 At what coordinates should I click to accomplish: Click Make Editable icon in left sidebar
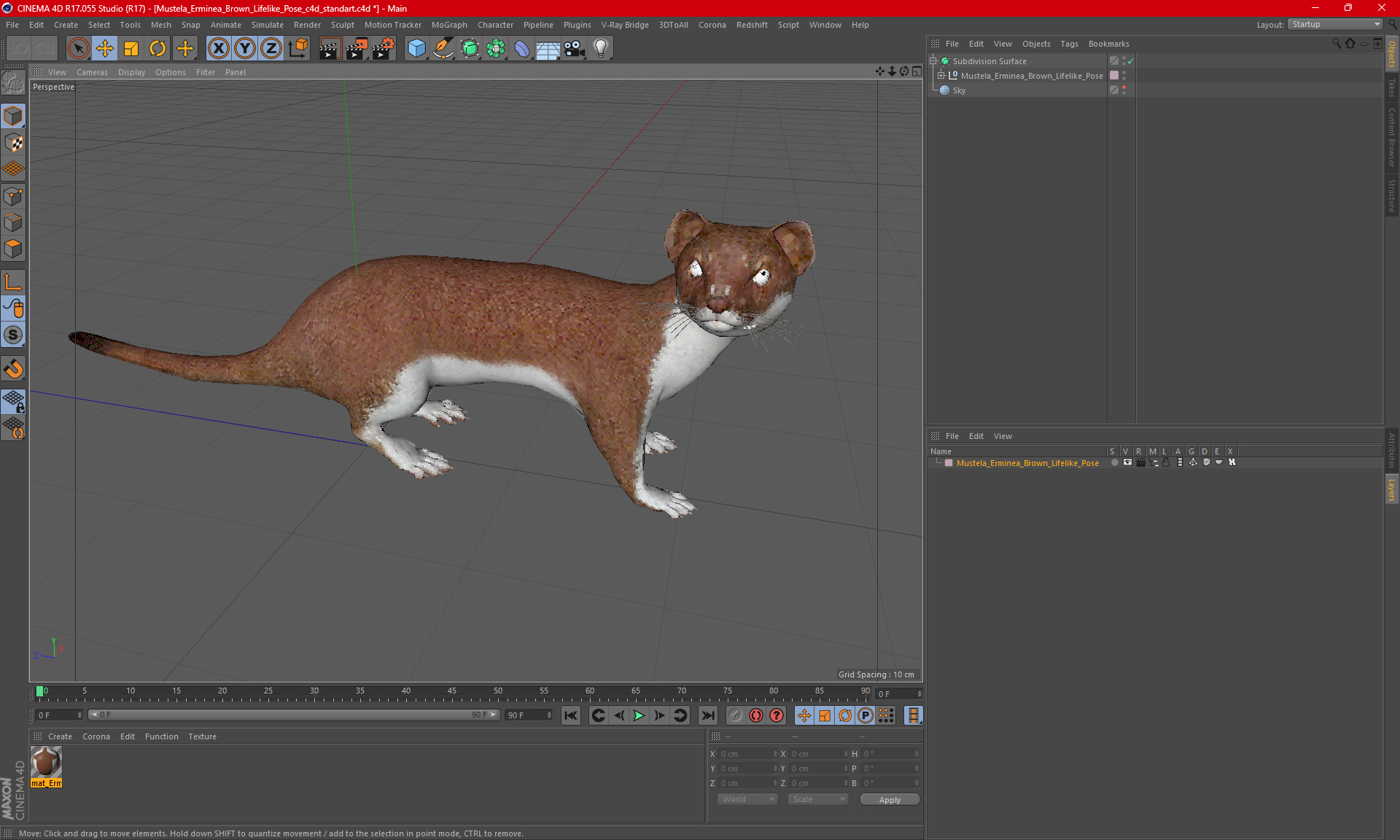[x=13, y=84]
